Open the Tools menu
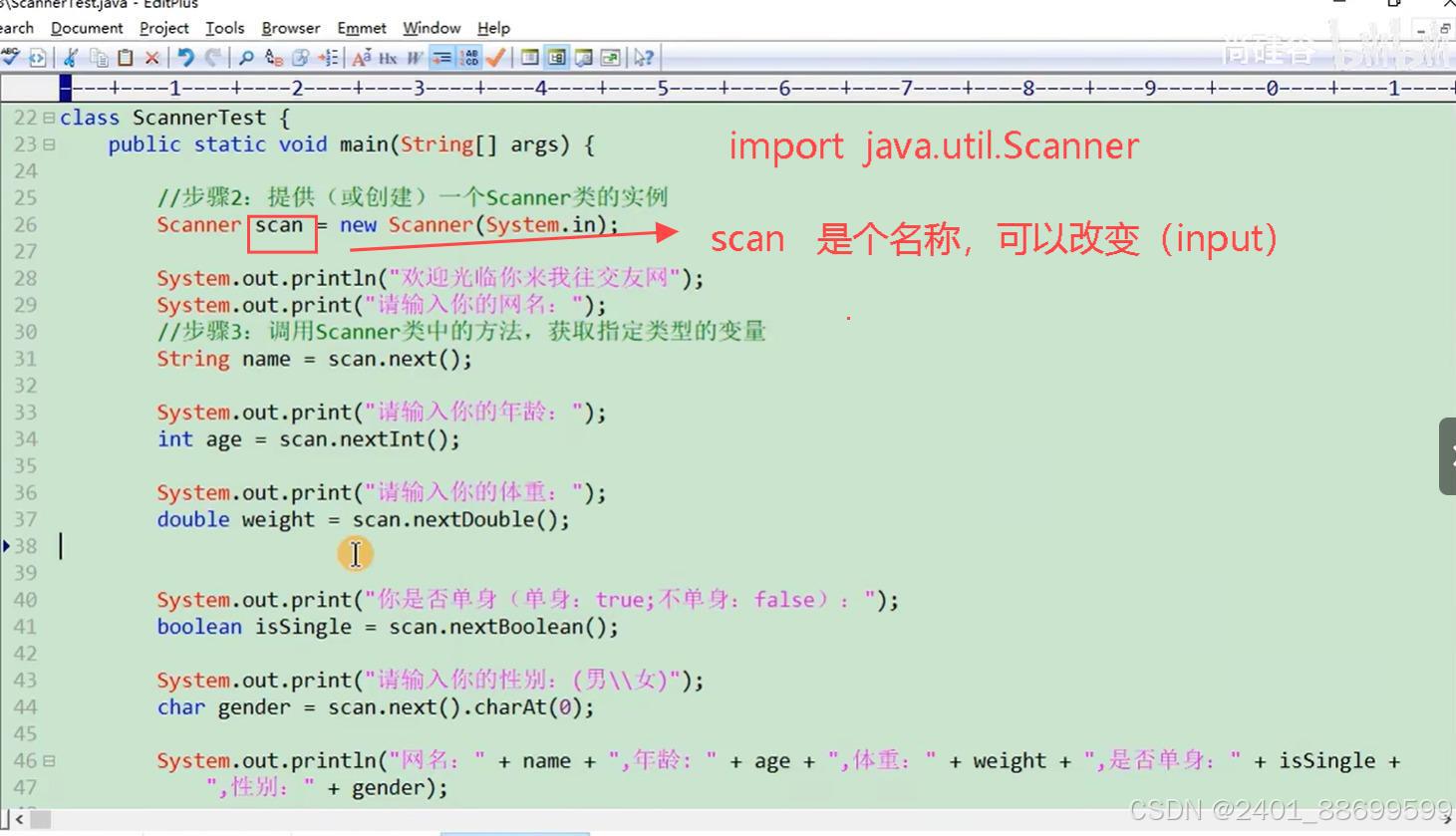 point(224,28)
